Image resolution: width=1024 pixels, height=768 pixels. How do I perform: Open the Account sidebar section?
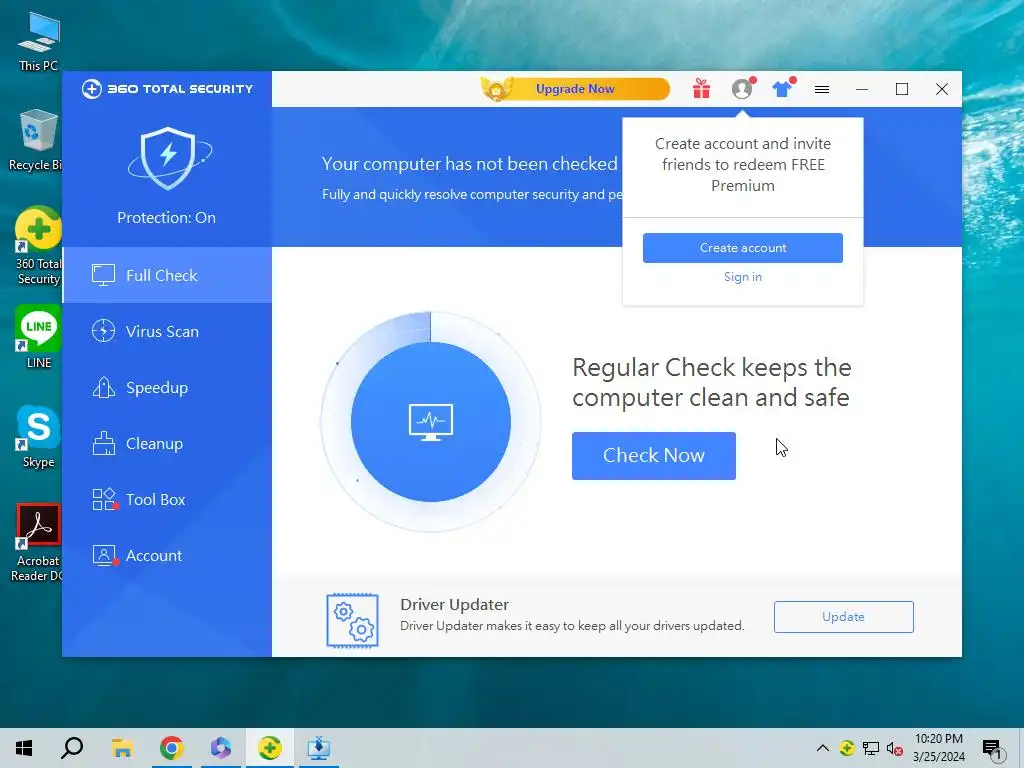pos(167,556)
